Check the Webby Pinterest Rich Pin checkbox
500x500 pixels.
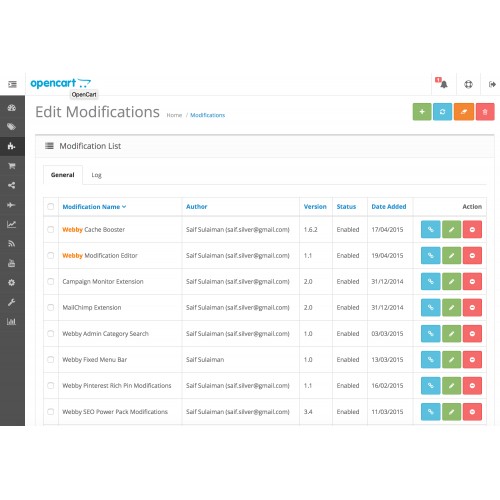[51, 385]
